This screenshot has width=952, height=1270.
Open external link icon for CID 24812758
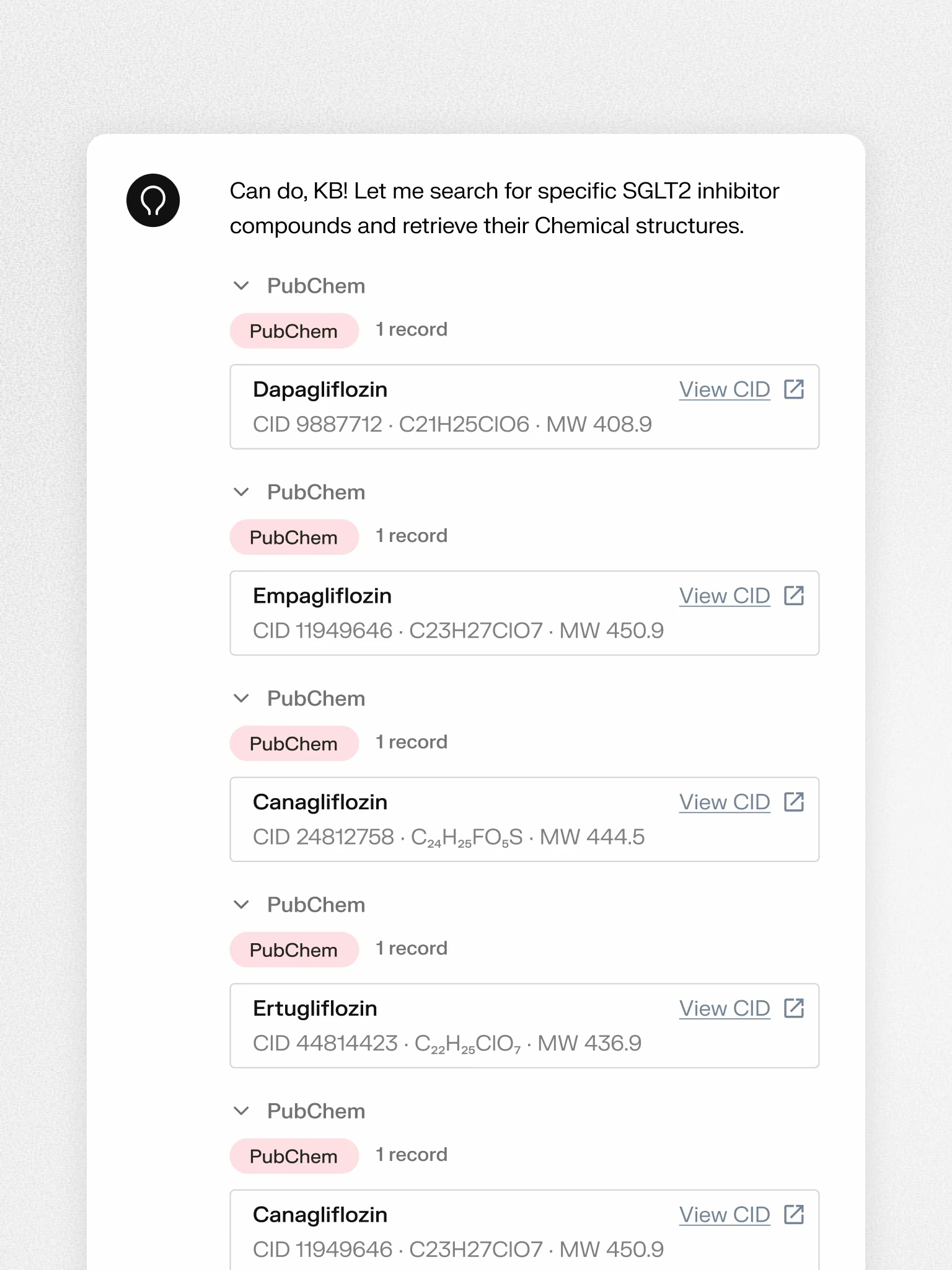pyautogui.click(x=794, y=802)
